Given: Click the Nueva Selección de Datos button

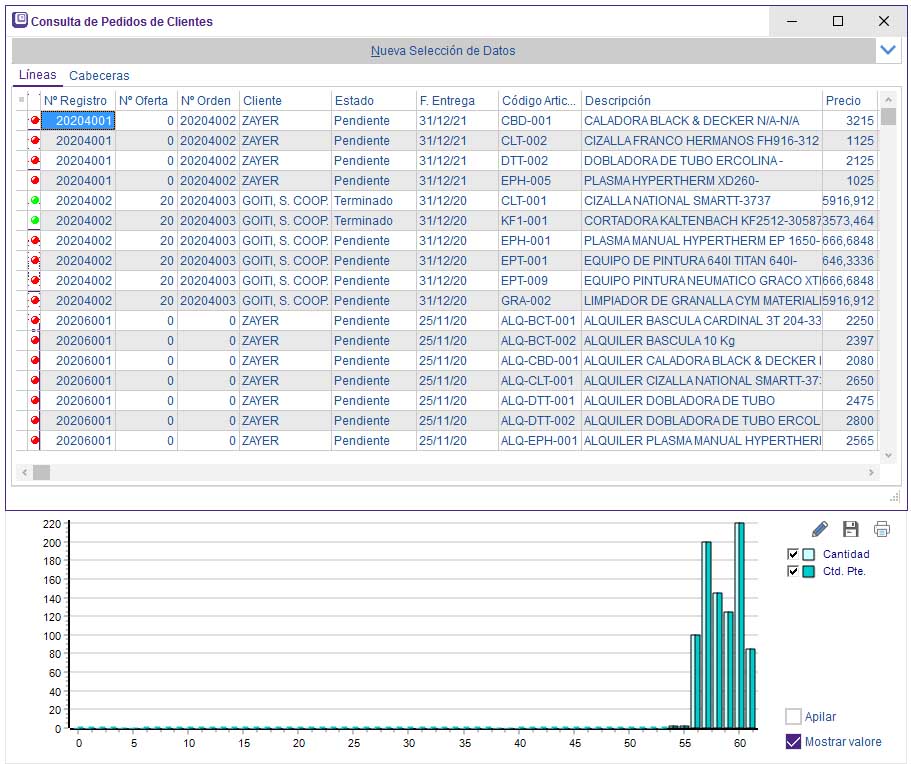Looking at the screenshot, I should 443,50.
